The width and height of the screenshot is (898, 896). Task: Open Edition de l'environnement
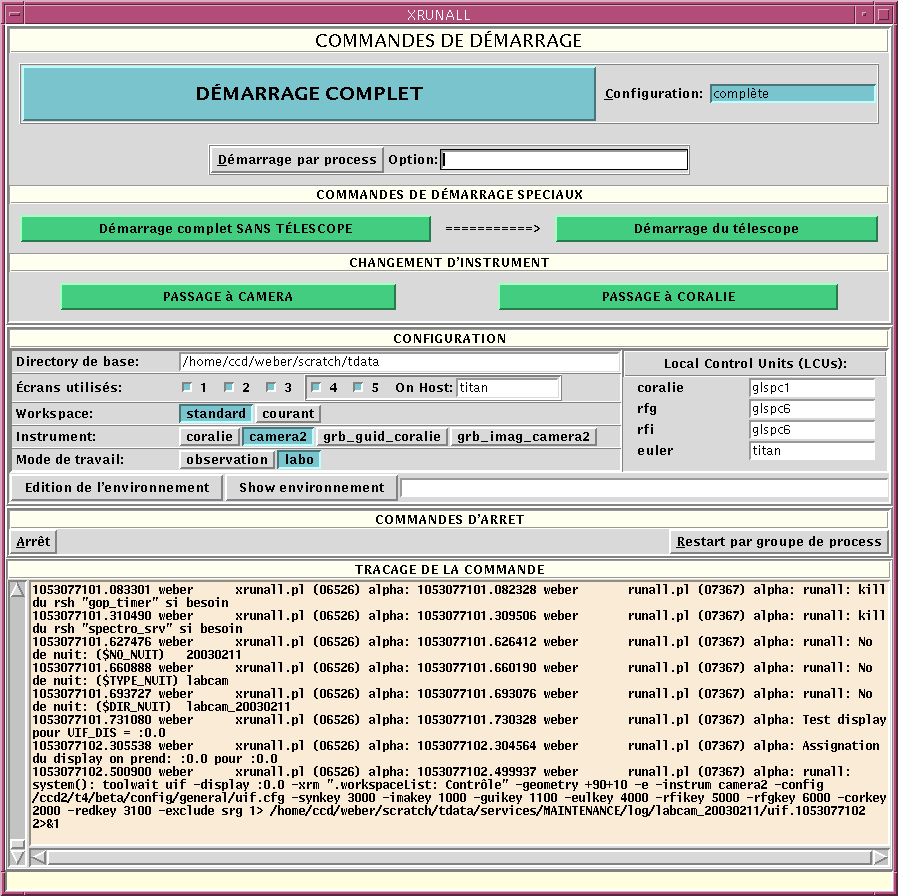[117, 488]
